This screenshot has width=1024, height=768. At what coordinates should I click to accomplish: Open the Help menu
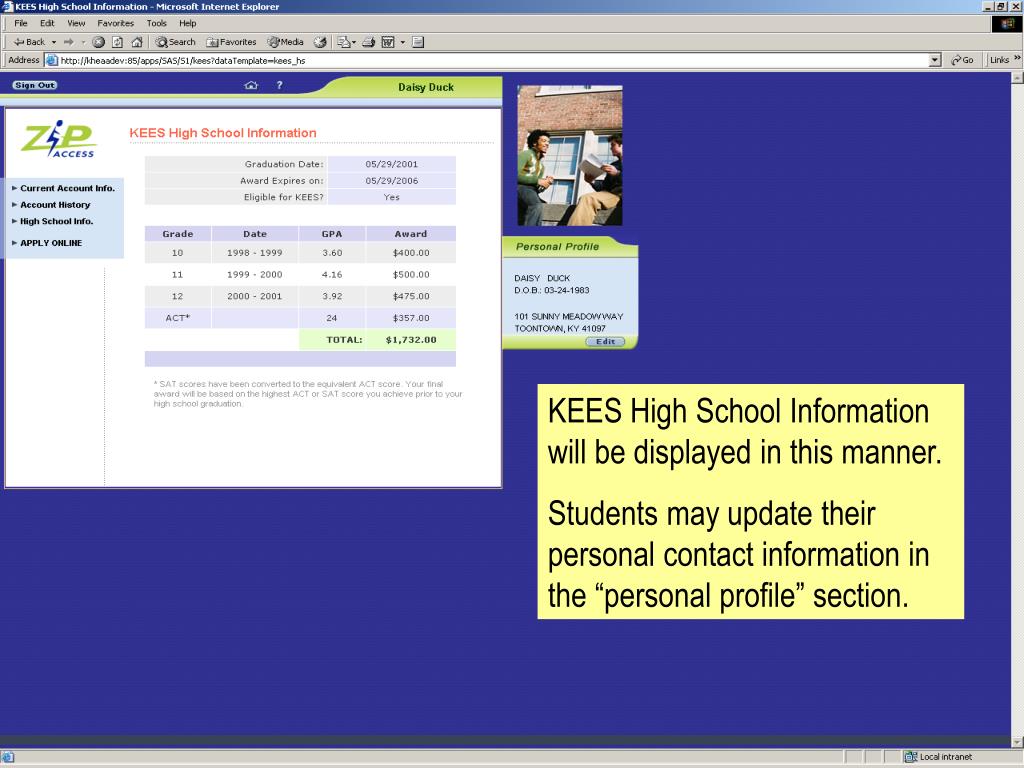click(187, 23)
